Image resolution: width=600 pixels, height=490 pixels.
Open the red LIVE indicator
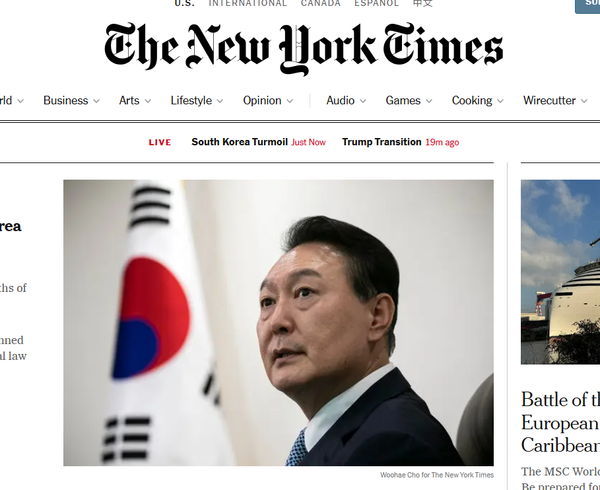click(160, 142)
